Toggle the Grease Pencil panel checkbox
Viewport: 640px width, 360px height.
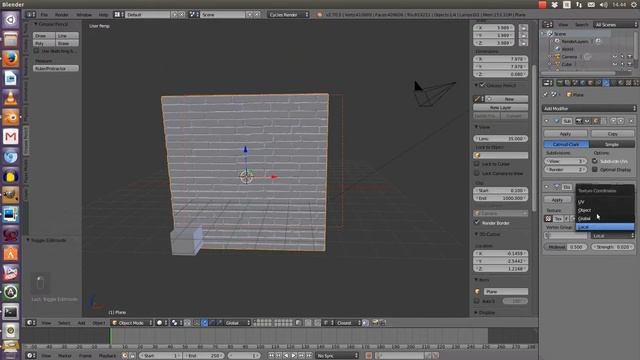[x=482, y=85]
